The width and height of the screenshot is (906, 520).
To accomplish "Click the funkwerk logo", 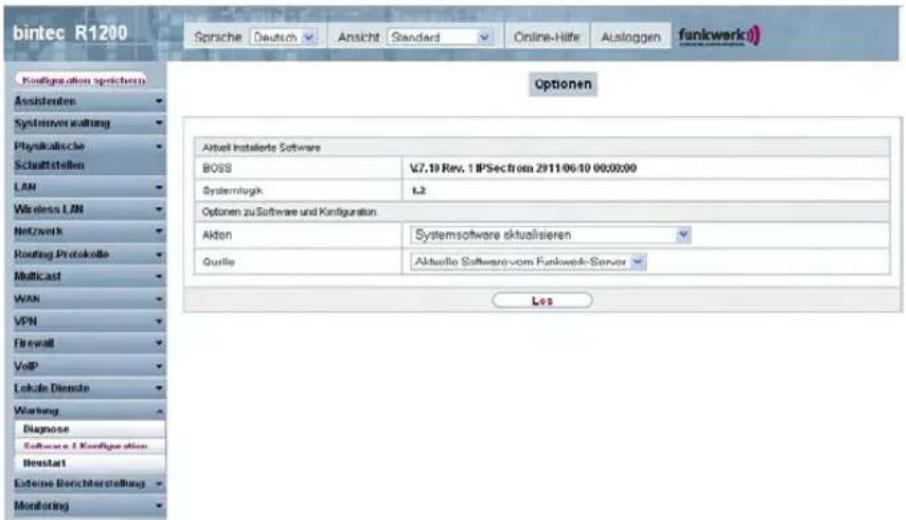I will coord(719,36).
